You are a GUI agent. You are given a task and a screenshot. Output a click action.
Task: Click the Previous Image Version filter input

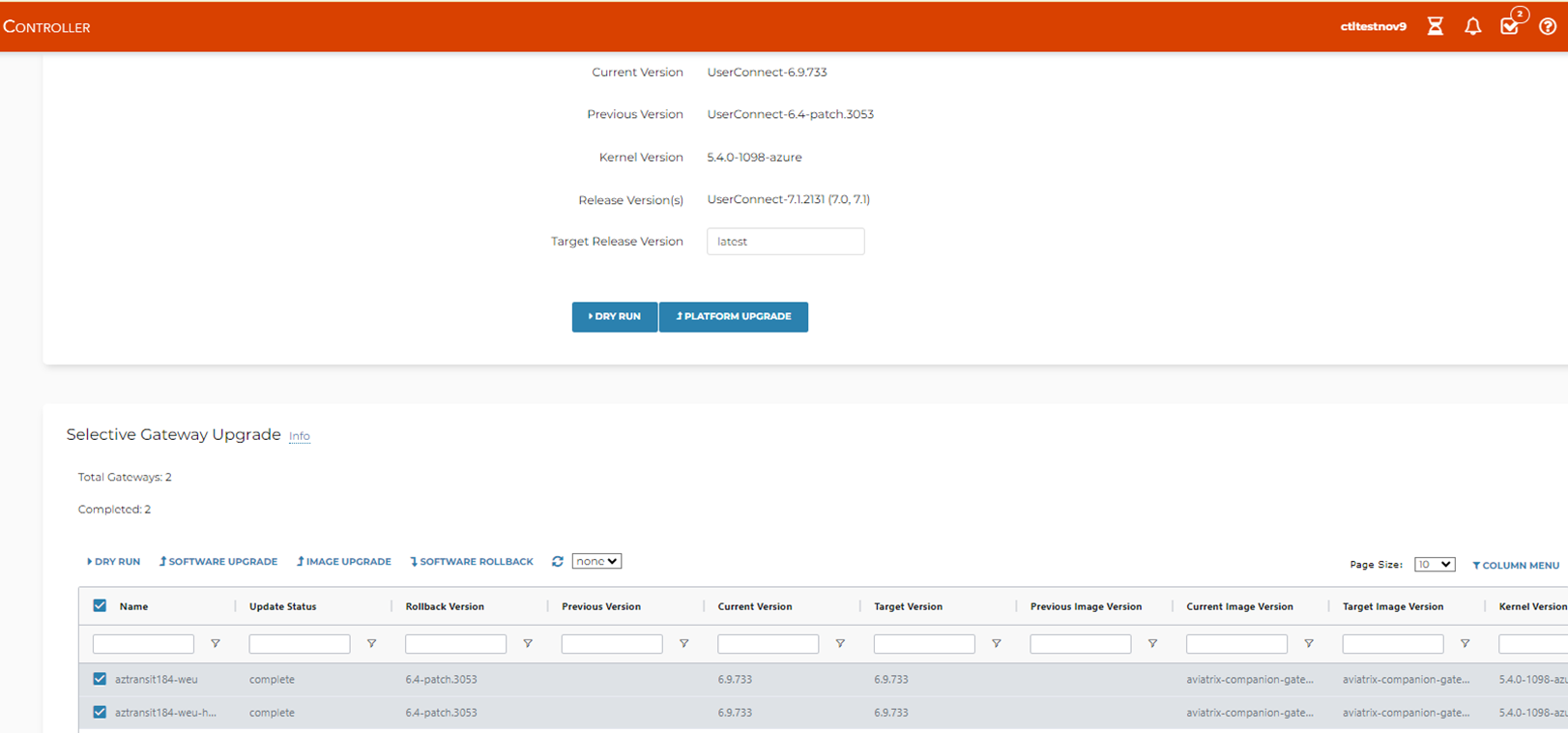coord(1081,644)
